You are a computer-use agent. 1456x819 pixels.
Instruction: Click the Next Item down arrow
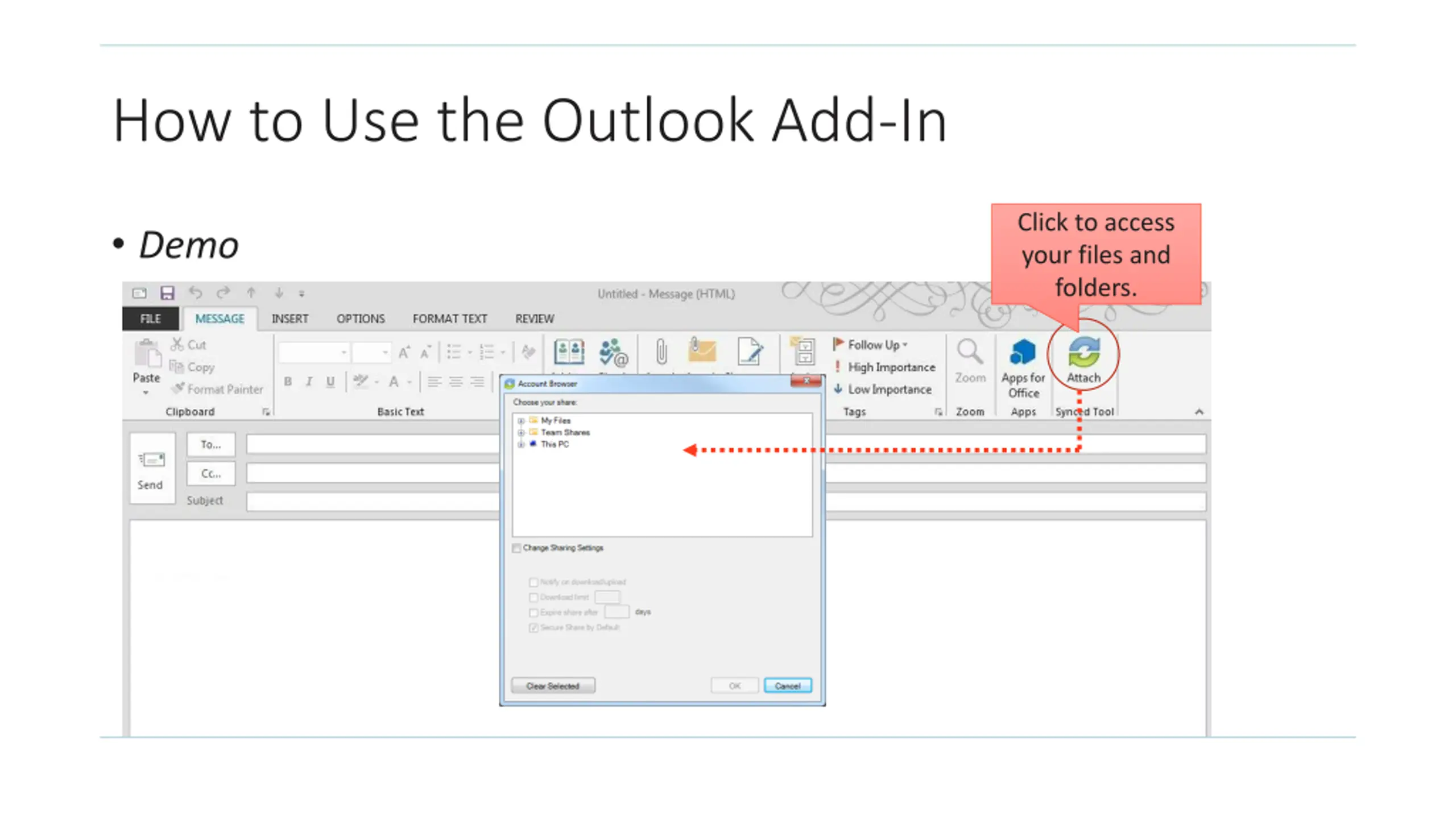coord(279,293)
